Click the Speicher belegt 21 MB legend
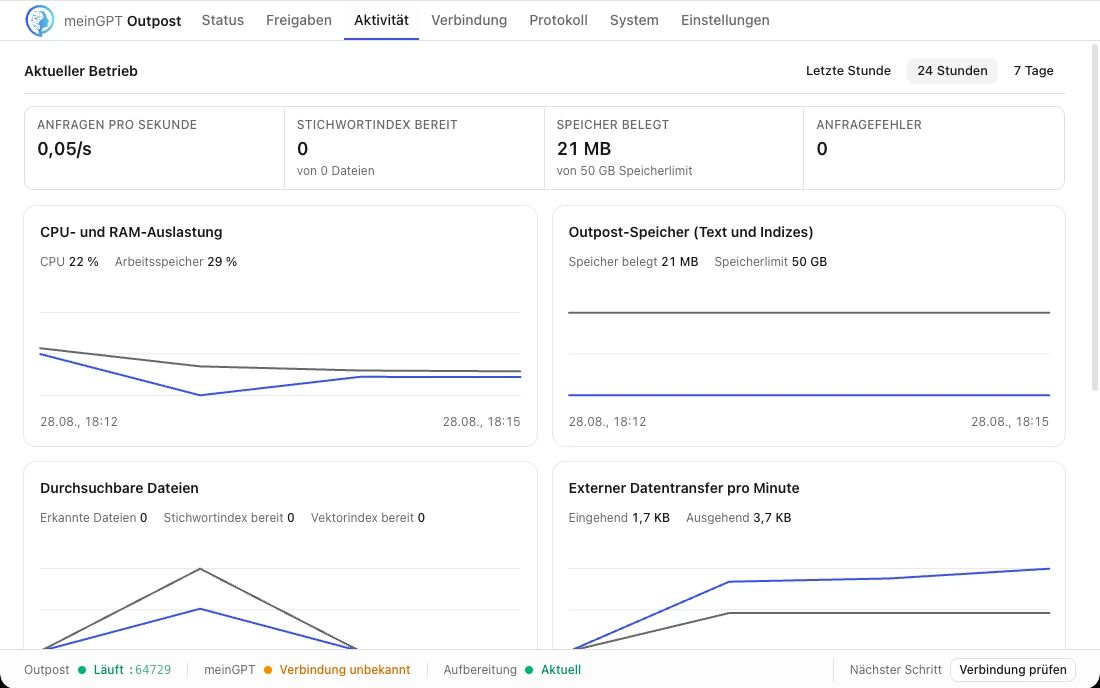The image size is (1100, 688). [633, 262]
